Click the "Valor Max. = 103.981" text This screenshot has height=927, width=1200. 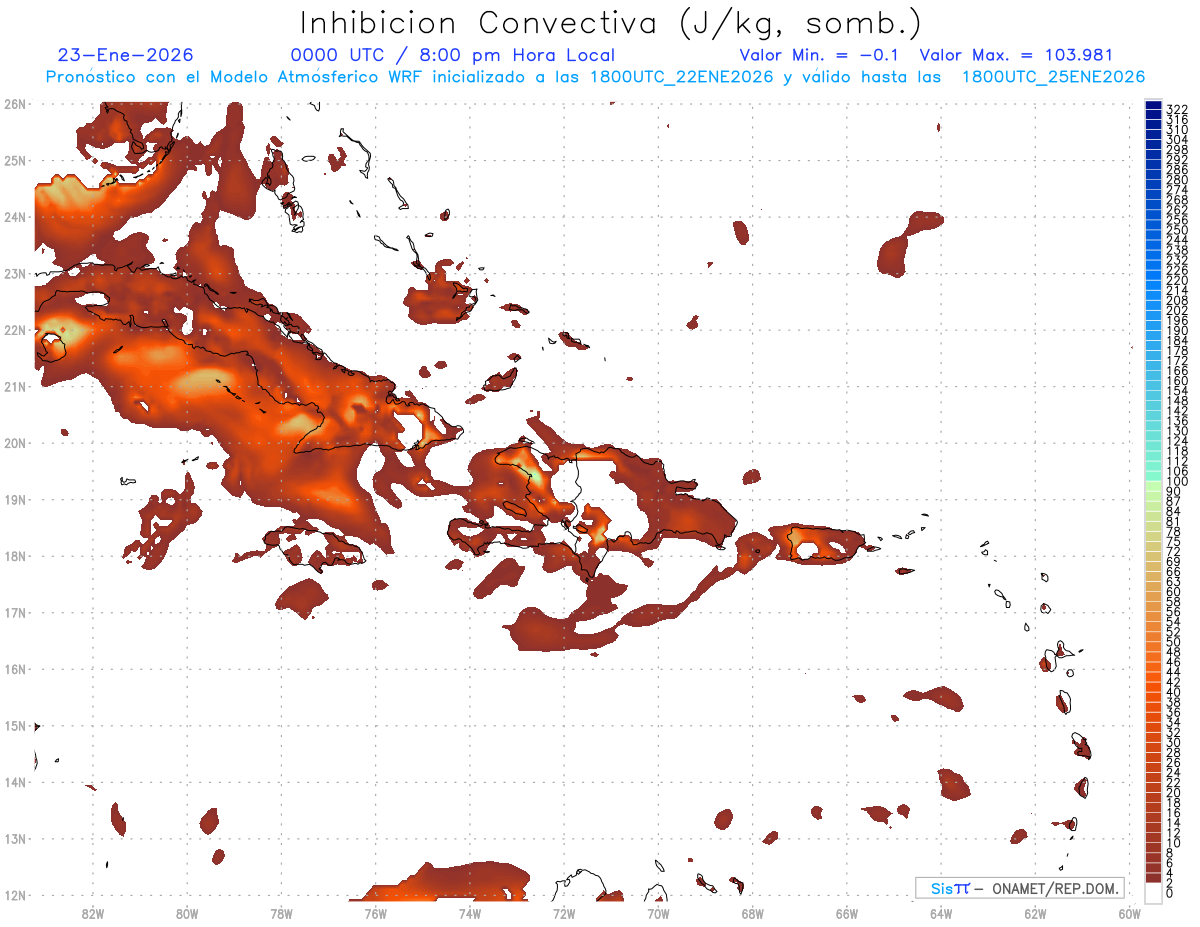click(x=1016, y=56)
